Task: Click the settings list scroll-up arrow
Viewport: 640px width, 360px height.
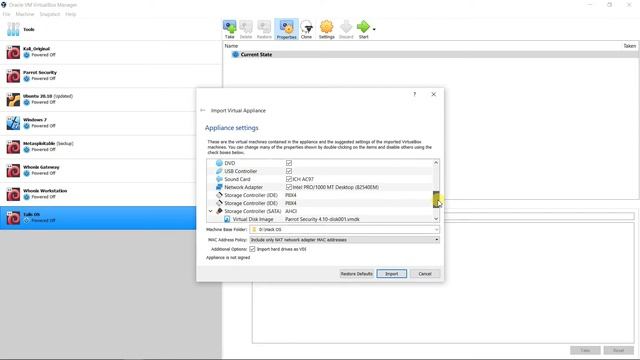Action: [436, 163]
